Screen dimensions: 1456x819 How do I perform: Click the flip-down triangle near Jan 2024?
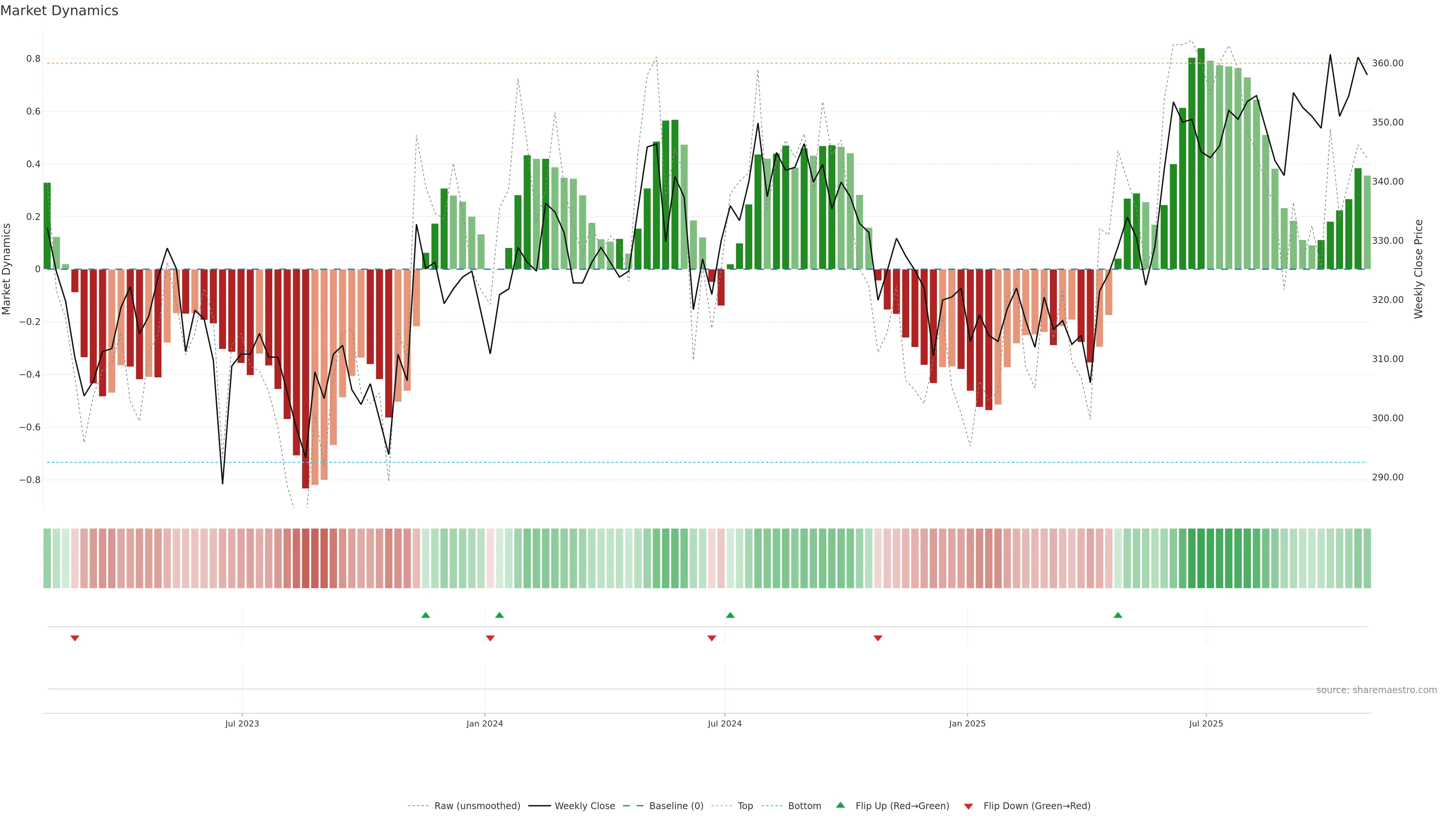pos(490,638)
